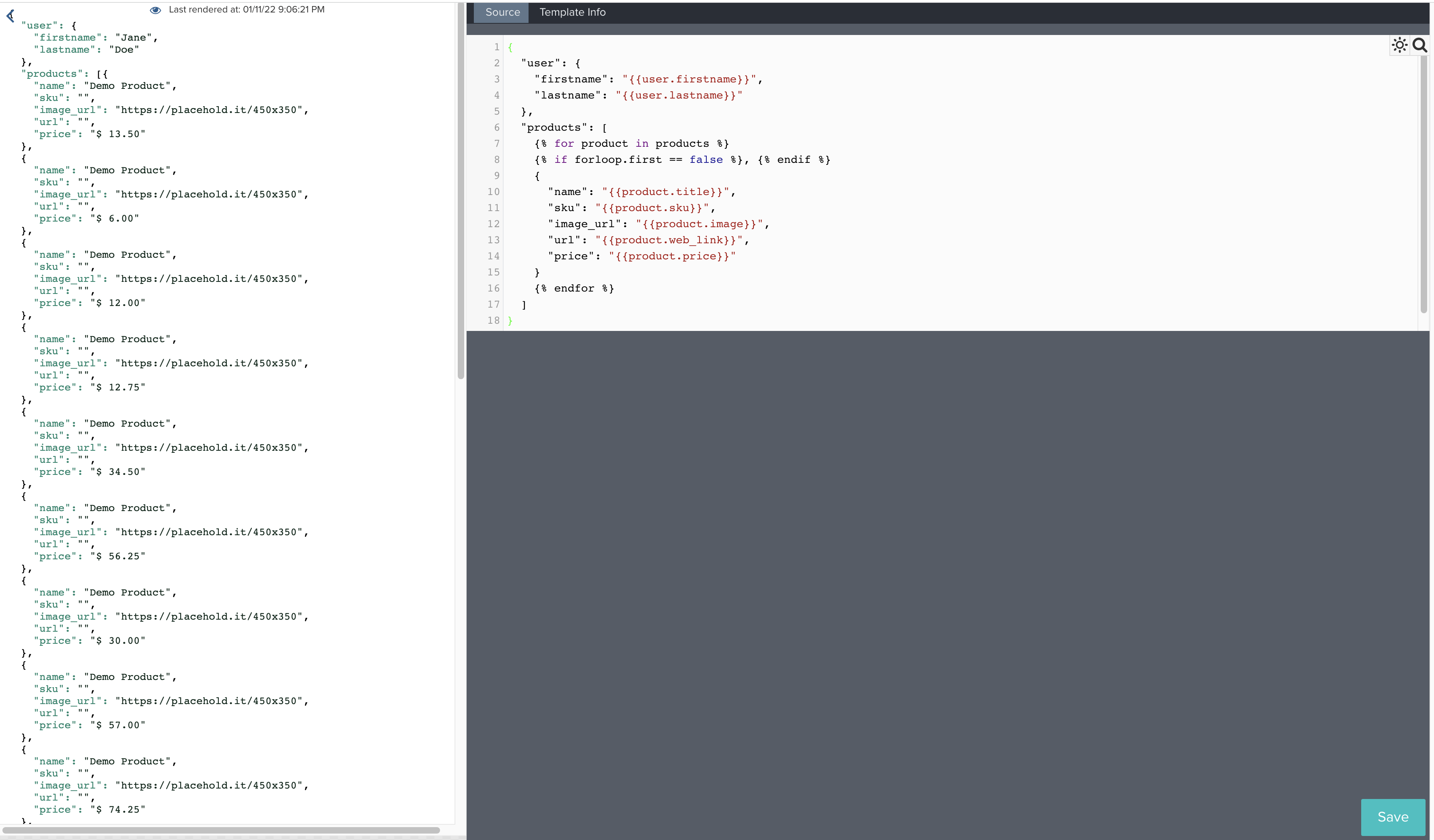Navigate back using the left chevron arrow

click(x=10, y=15)
